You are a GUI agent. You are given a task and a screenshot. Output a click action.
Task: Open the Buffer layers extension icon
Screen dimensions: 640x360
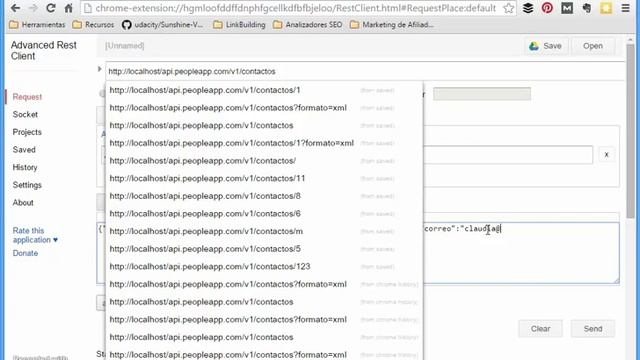click(528, 8)
